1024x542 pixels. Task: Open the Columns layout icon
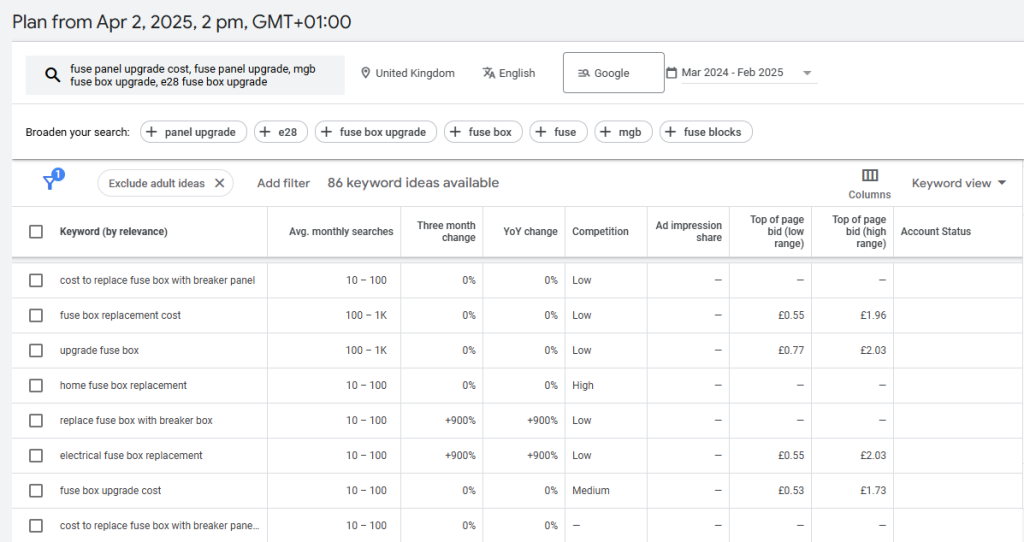point(870,175)
